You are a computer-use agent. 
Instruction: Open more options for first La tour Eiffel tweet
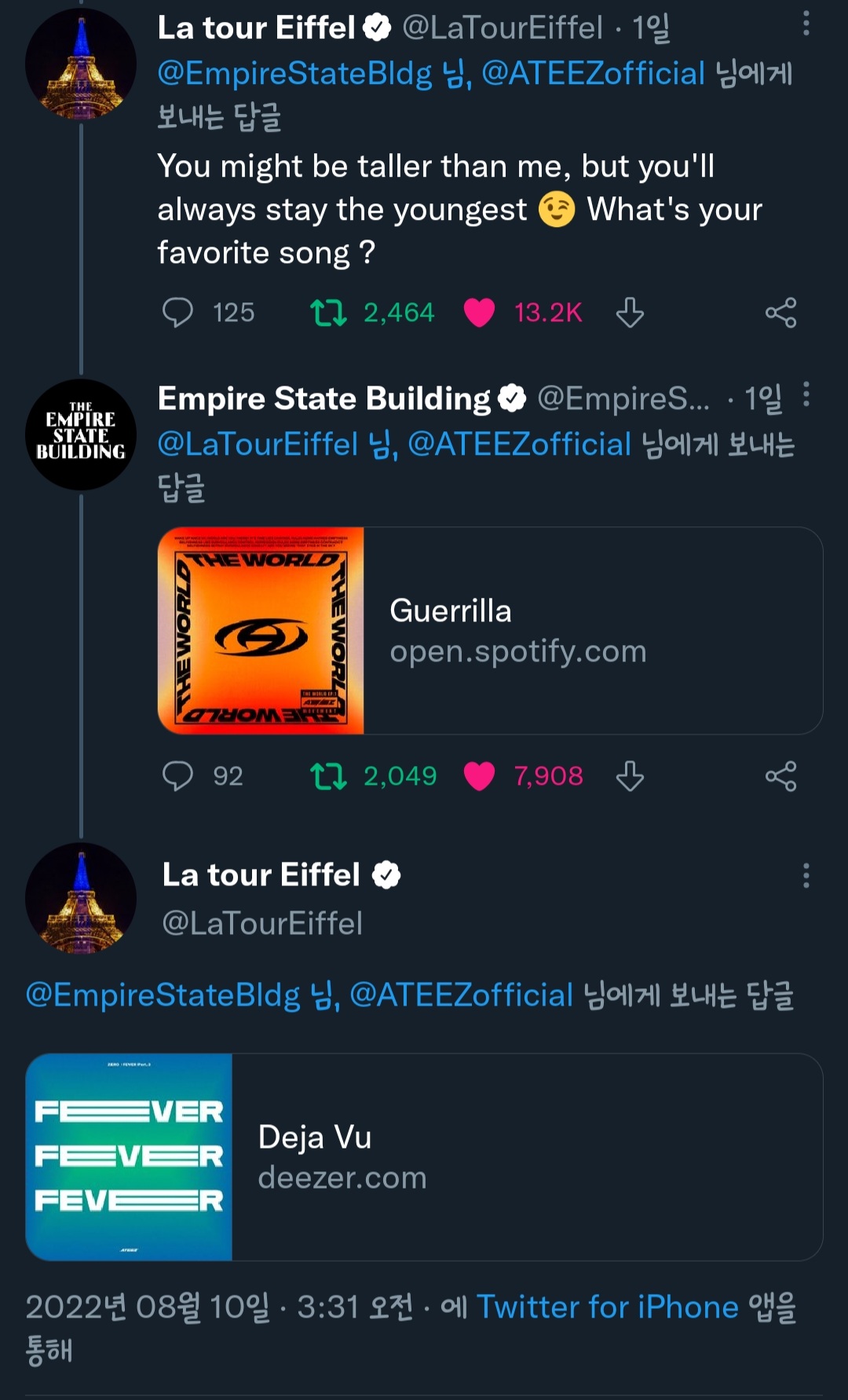pos(806,24)
